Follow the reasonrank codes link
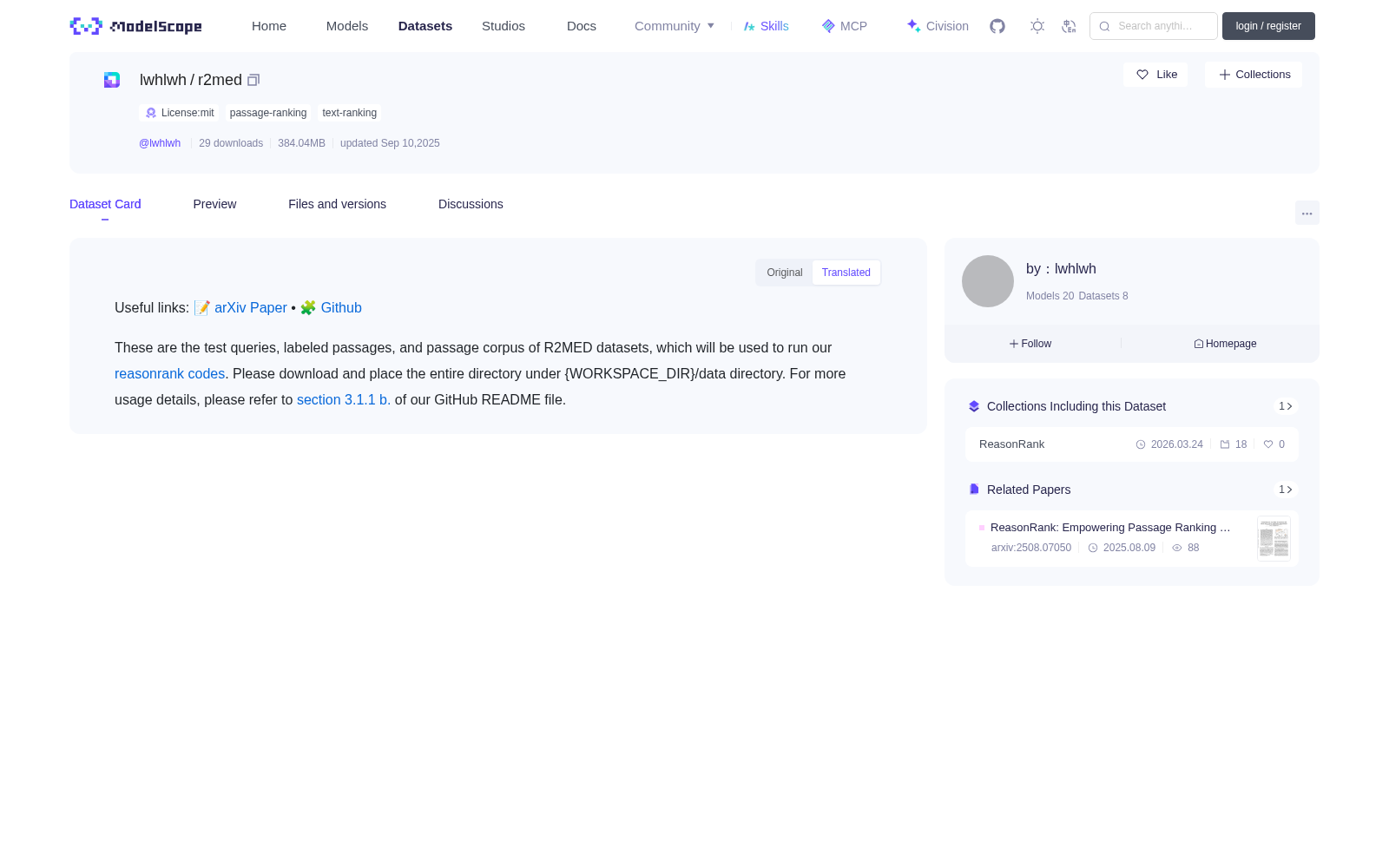 tap(169, 374)
